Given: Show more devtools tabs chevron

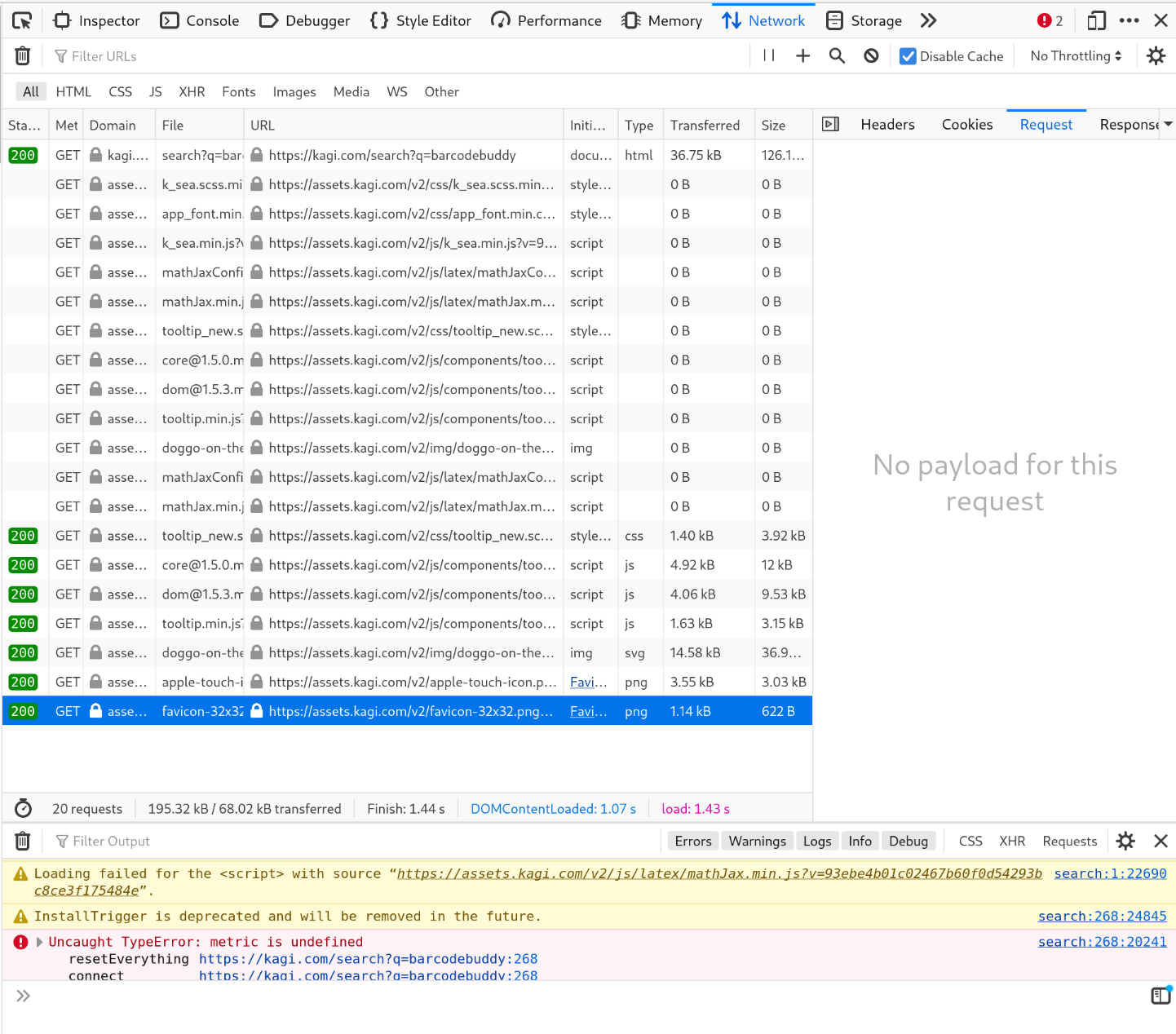Looking at the screenshot, I should 928,20.
